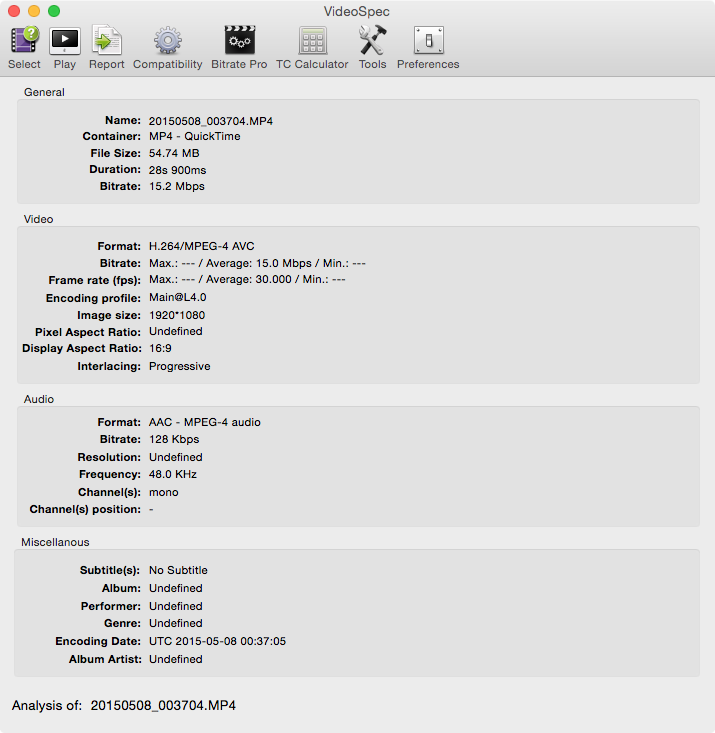Click the Miscellanous section heading

(x=55, y=542)
